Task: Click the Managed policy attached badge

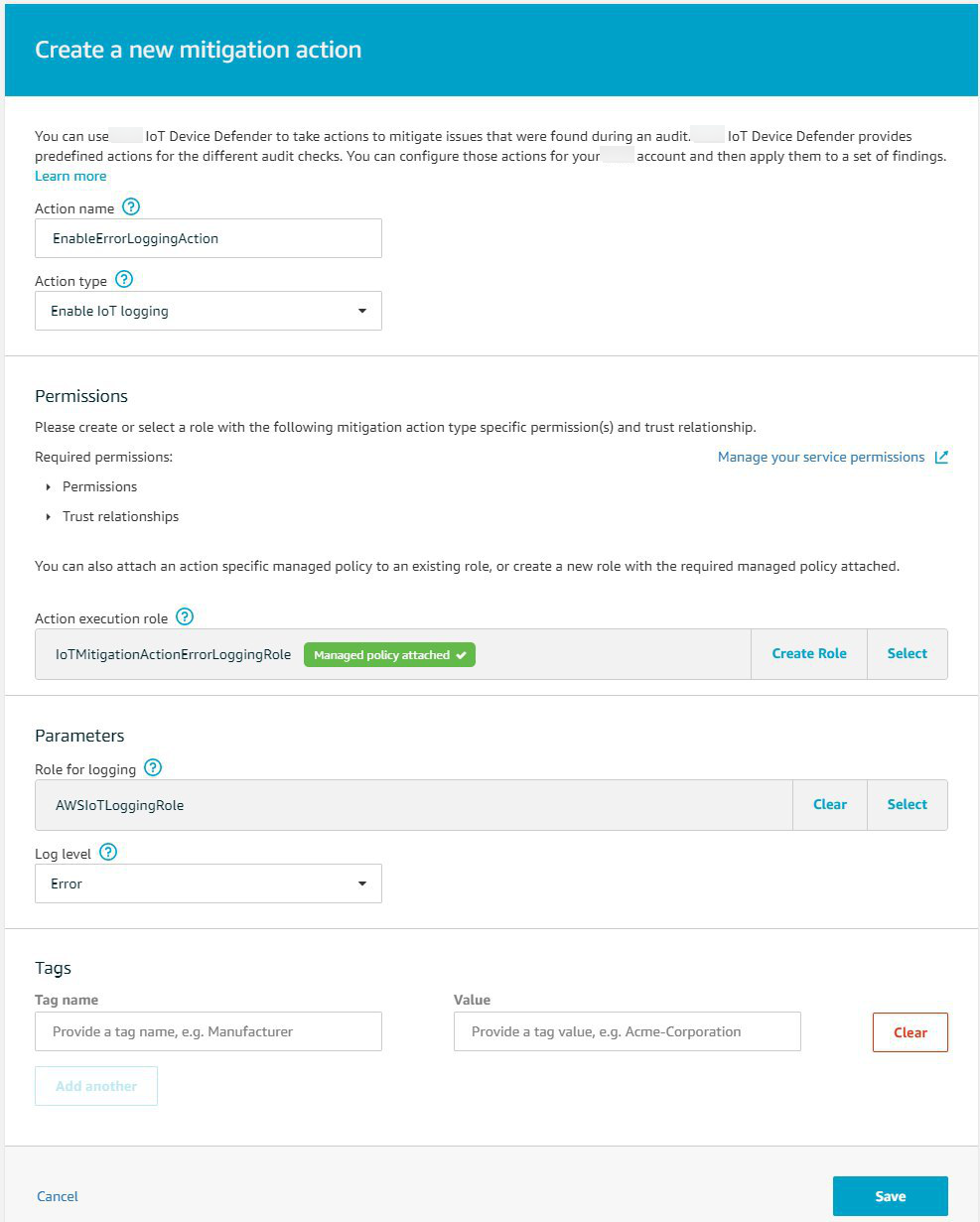Action: (x=389, y=655)
